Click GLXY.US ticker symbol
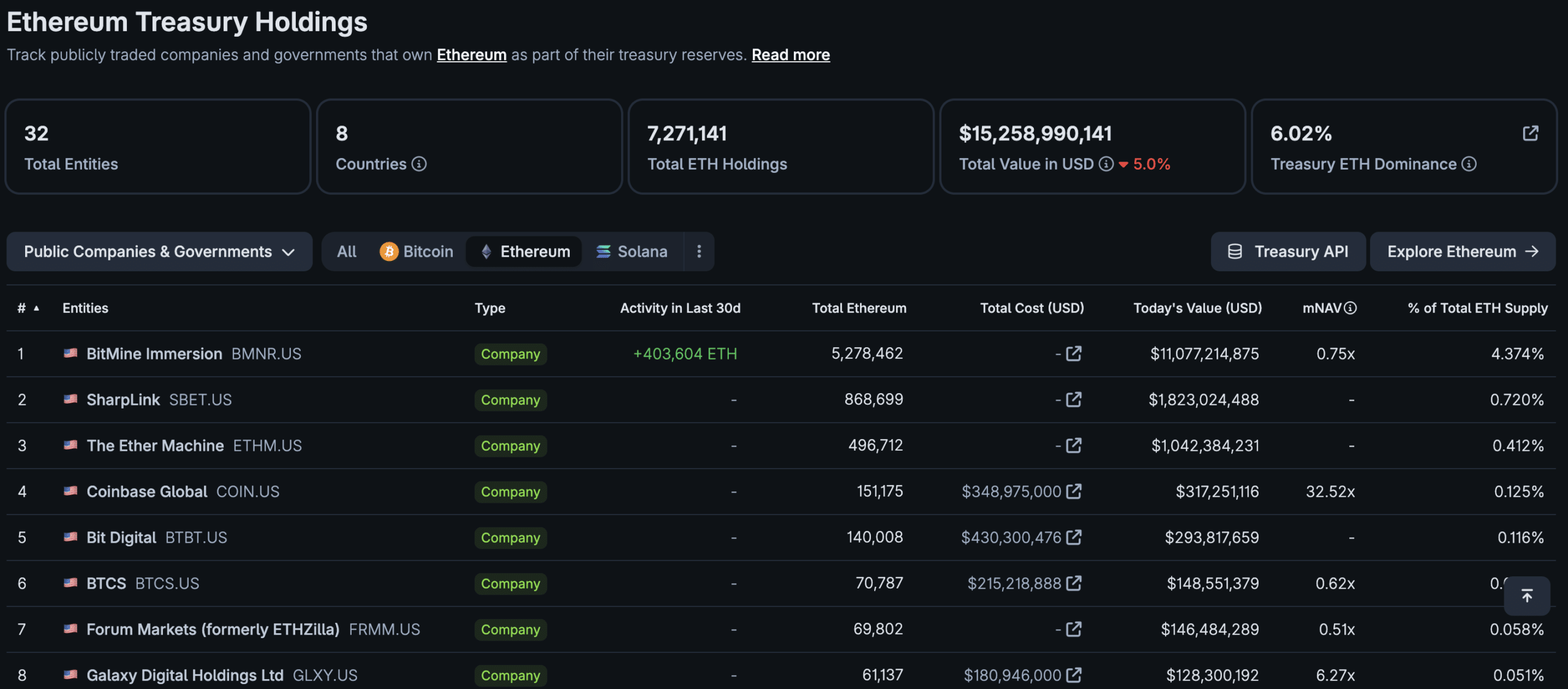Viewport: 1568px width, 689px height. click(325, 675)
